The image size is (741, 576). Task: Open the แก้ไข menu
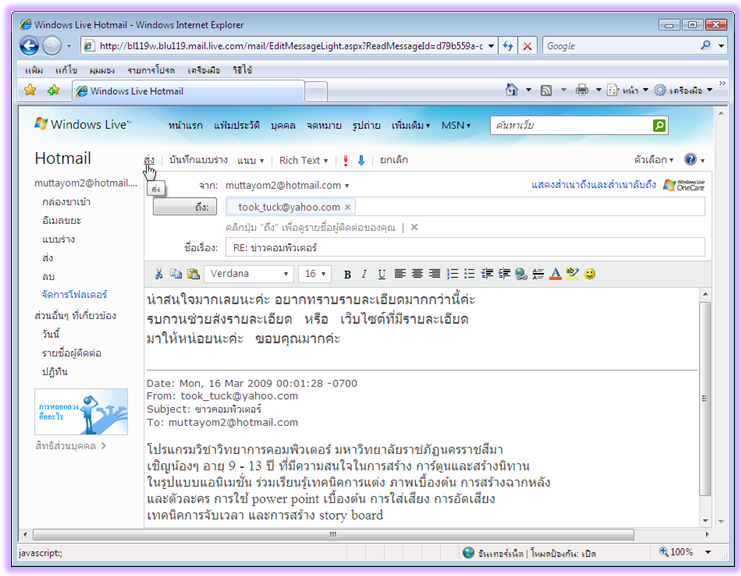click(x=66, y=70)
